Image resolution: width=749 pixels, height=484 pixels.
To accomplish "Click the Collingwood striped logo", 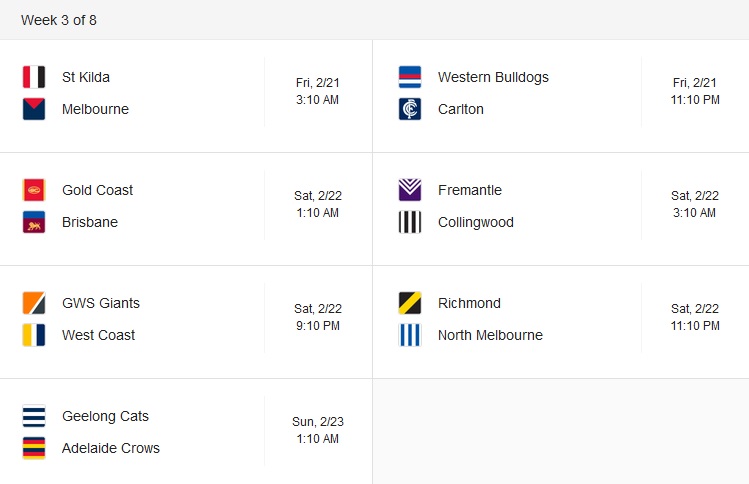I will click(410, 222).
